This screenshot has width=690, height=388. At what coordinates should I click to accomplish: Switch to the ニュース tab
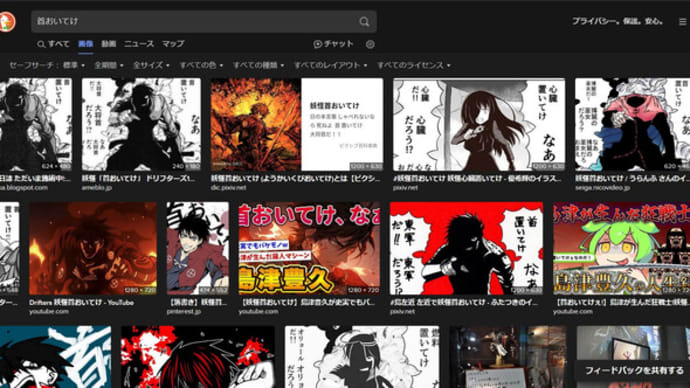tap(139, 44)
